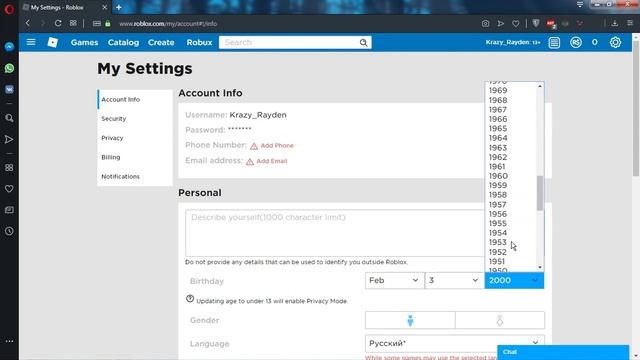Choose year 1969 from list
The height and width of the screenshot is (360, 640).
point(498,91)
